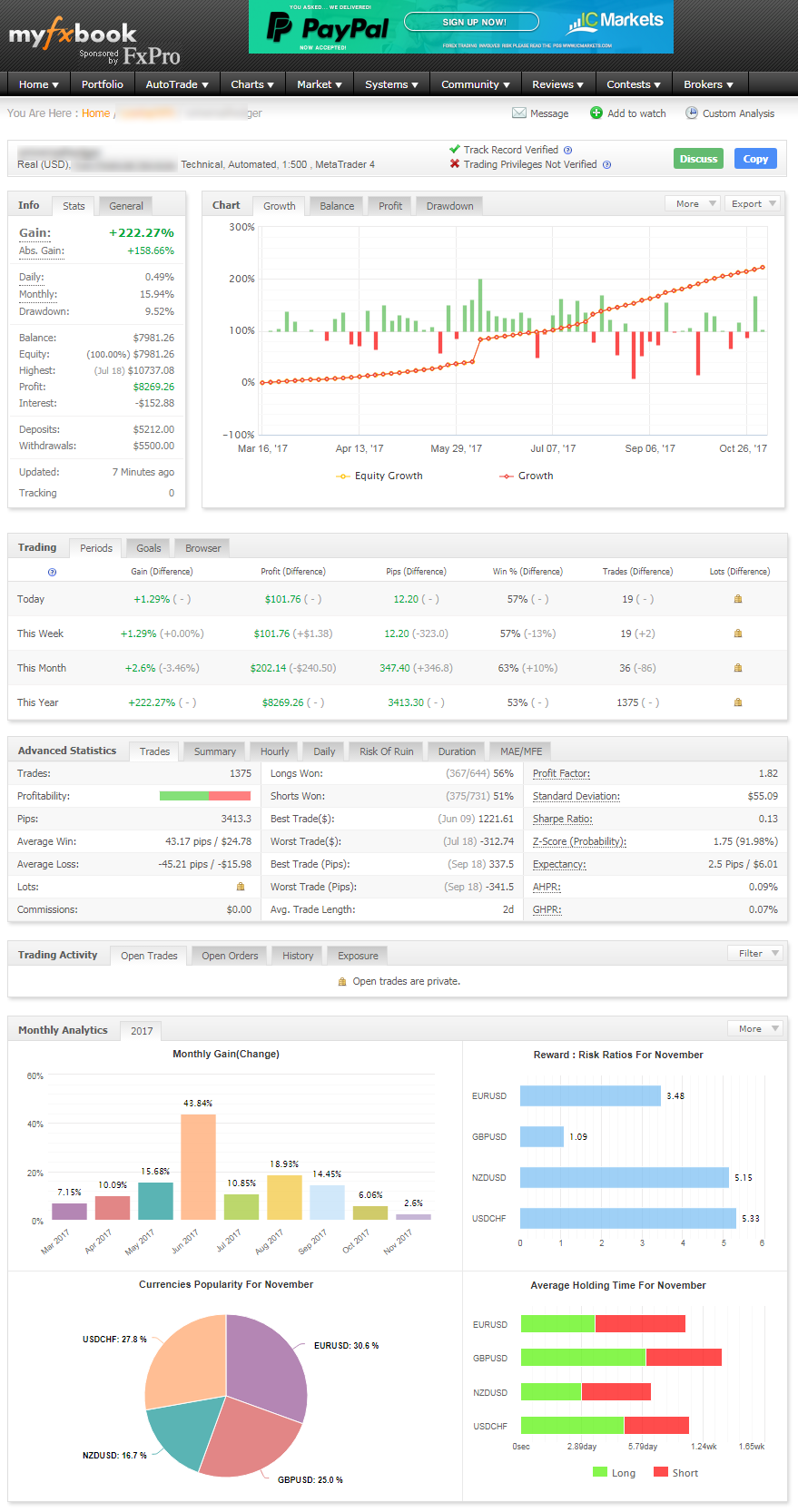Screen dimensions: 798x1512
Task: Open the Trading Activity Filter dropdown
Action: coord(755,953)
